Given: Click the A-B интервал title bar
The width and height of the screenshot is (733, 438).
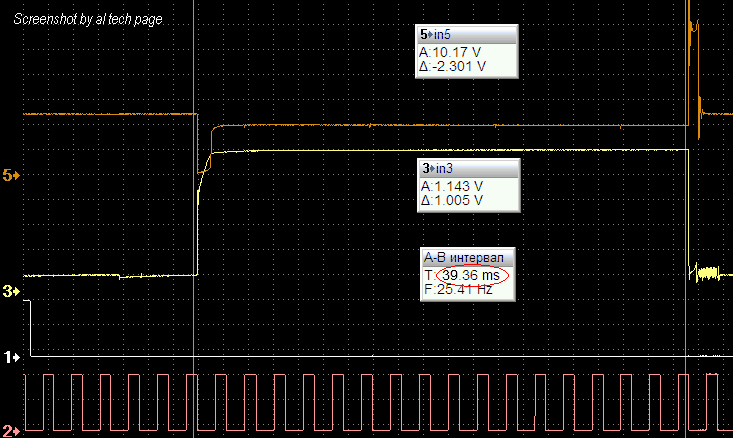Looking at the screenshot, I should coord(467,256).
